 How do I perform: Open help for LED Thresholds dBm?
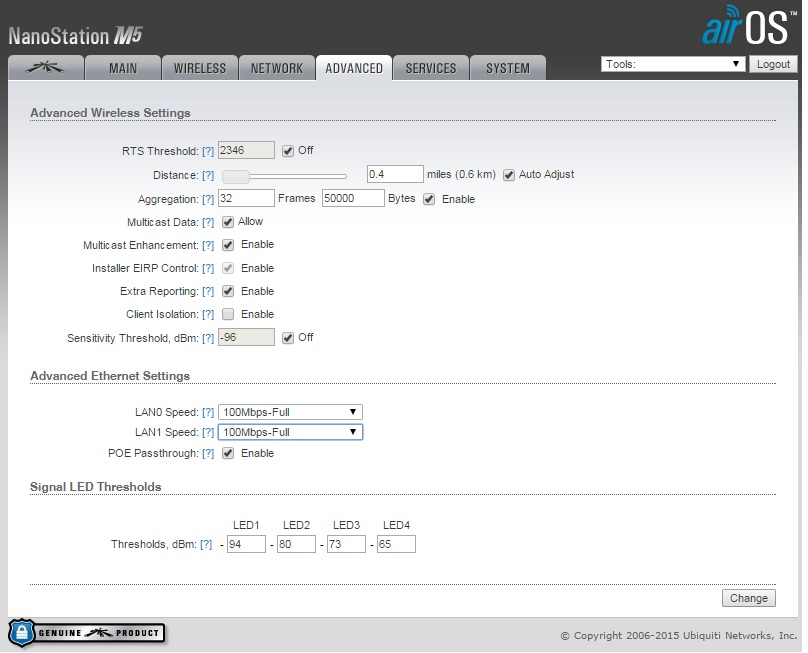point(206,544)
